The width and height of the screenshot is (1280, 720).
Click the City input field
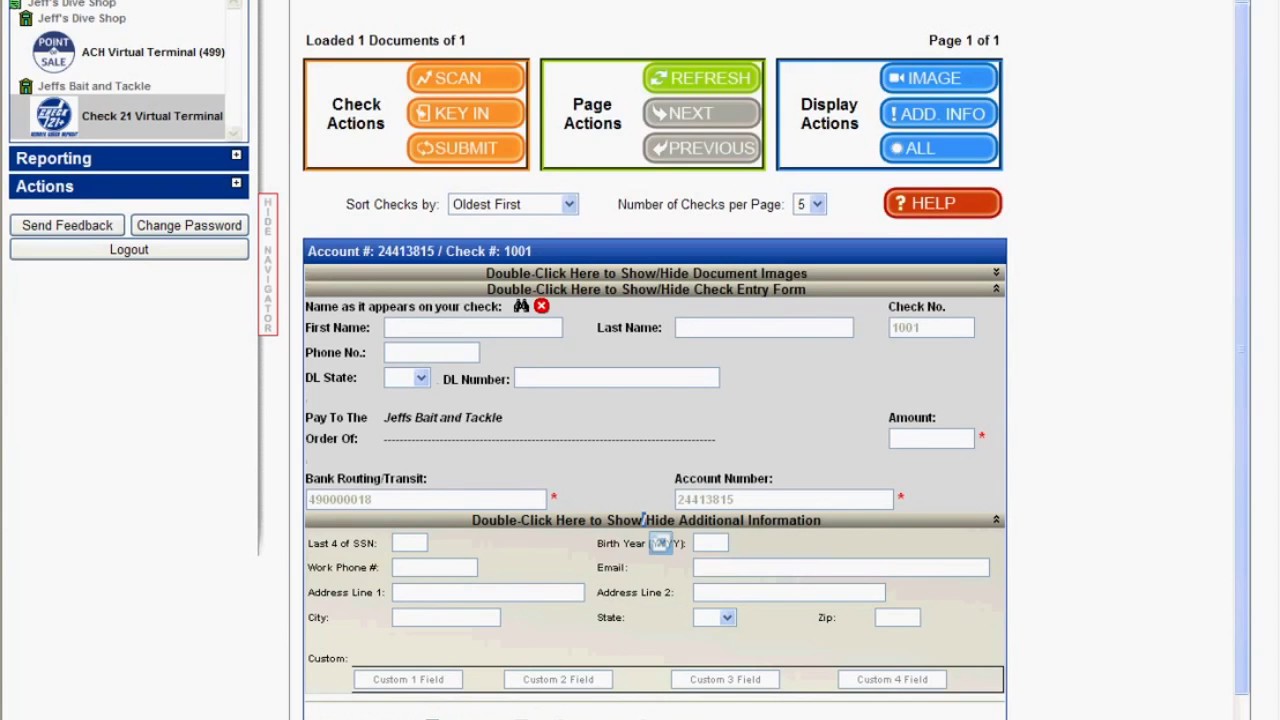coord(446,618)
